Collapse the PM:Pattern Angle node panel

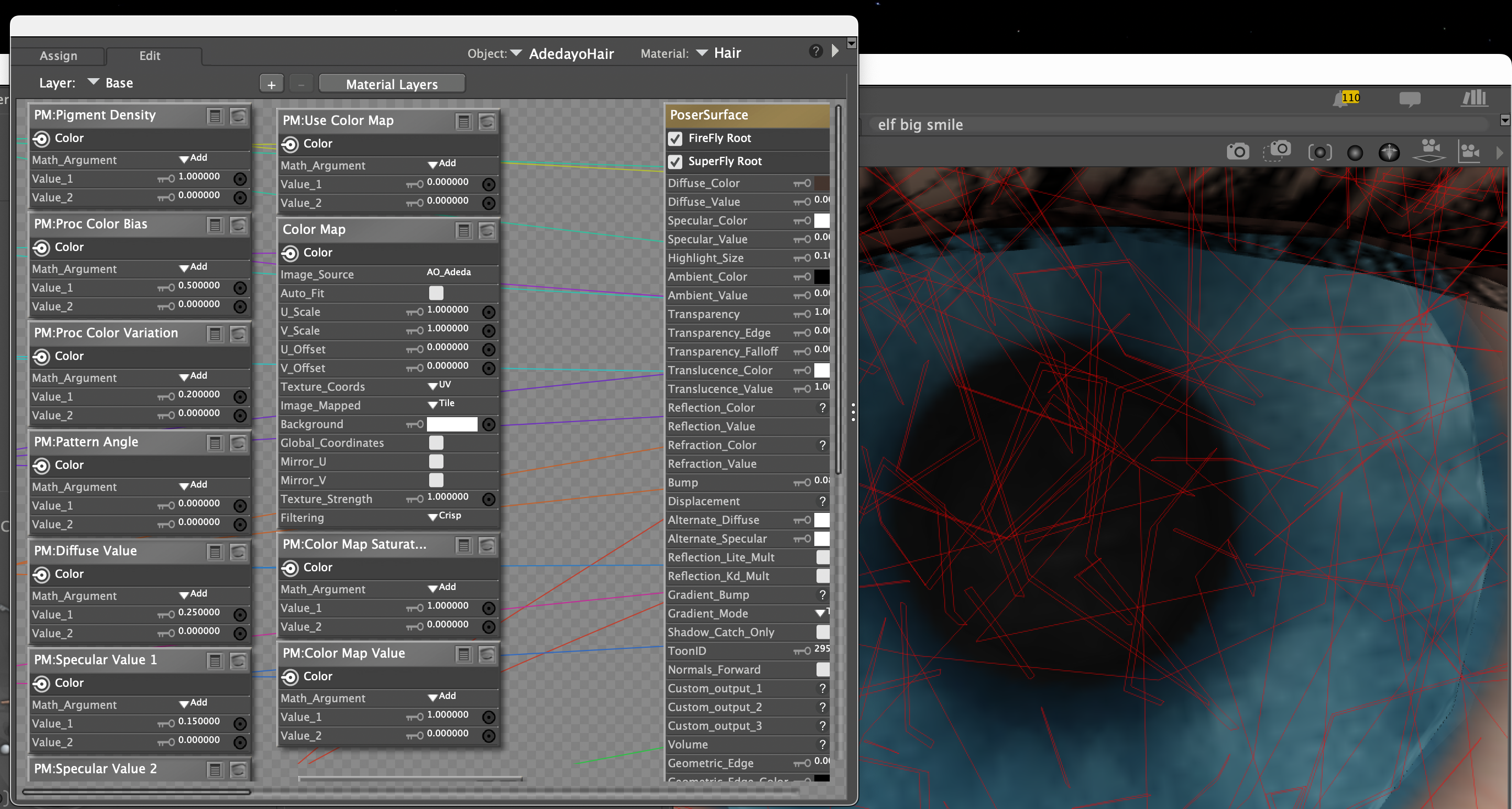click(x=216, y=442)
